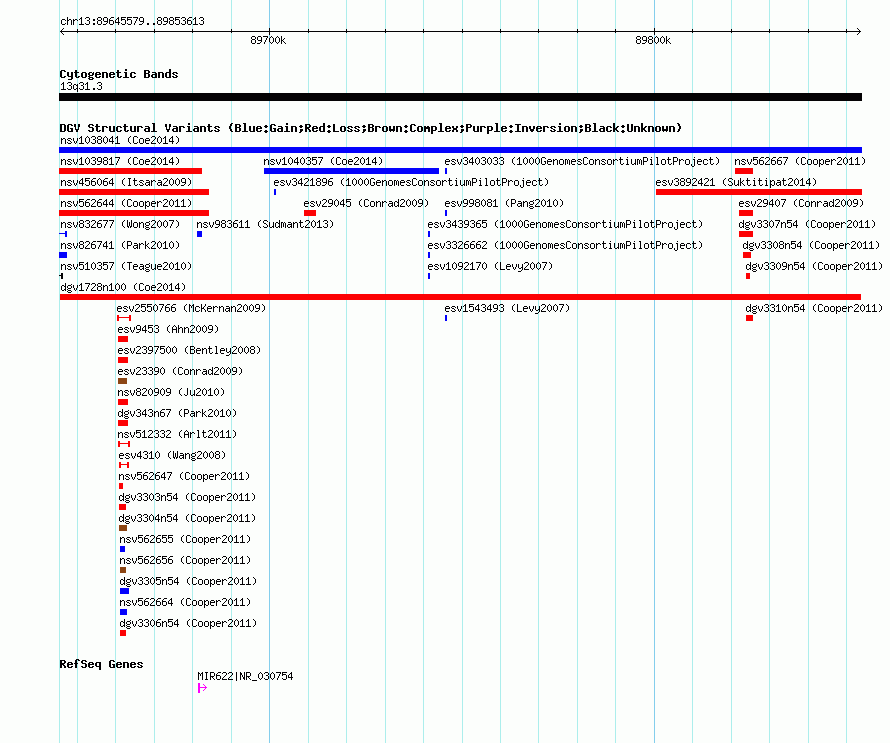Open dgv3306n54 (Cooper2011) variant
This screenshot has height=743, width=890.
188,623
